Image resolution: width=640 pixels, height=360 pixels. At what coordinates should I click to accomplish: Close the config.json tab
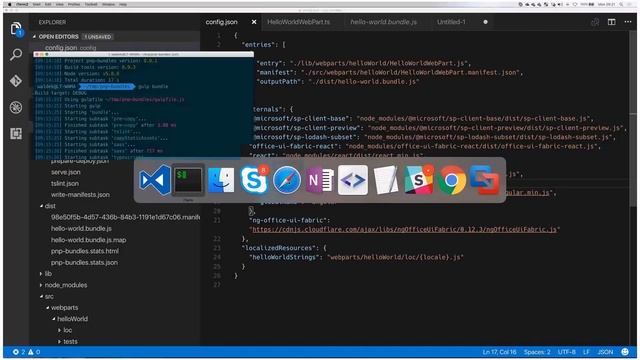pos(254,22)
